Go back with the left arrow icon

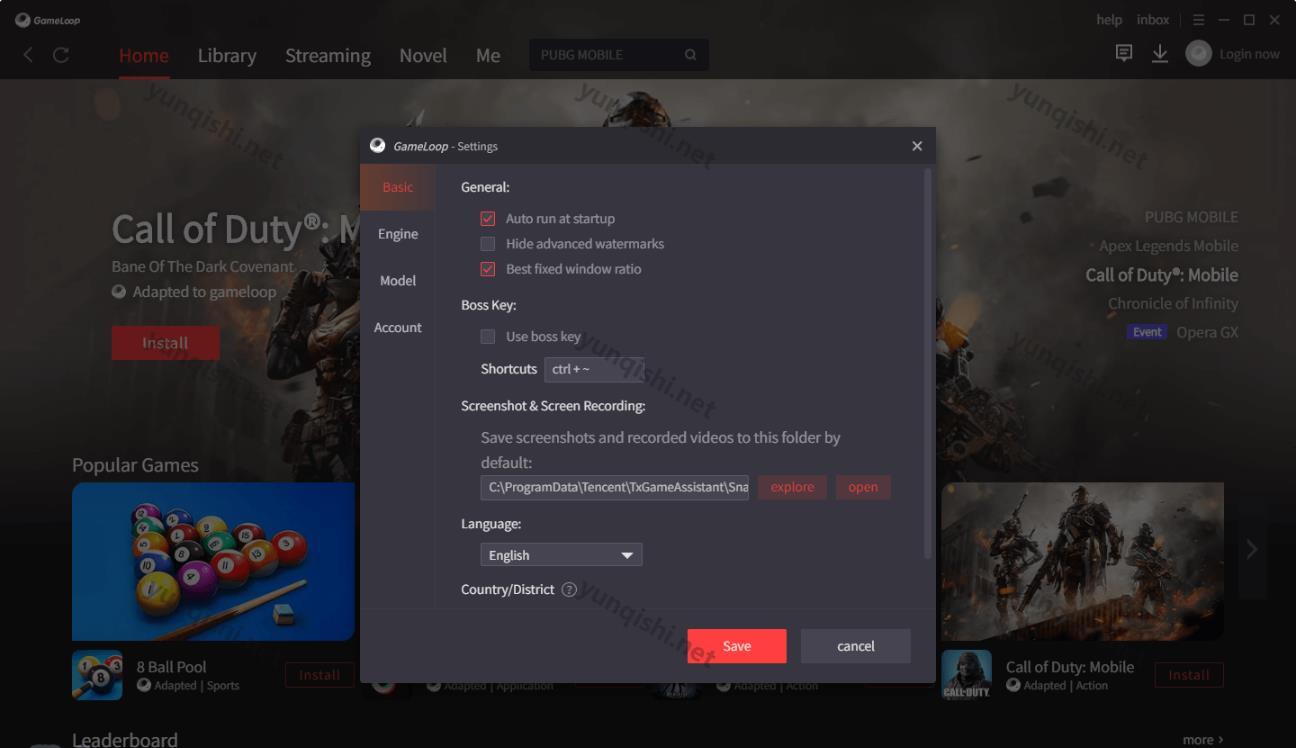[x=28, y=55]
